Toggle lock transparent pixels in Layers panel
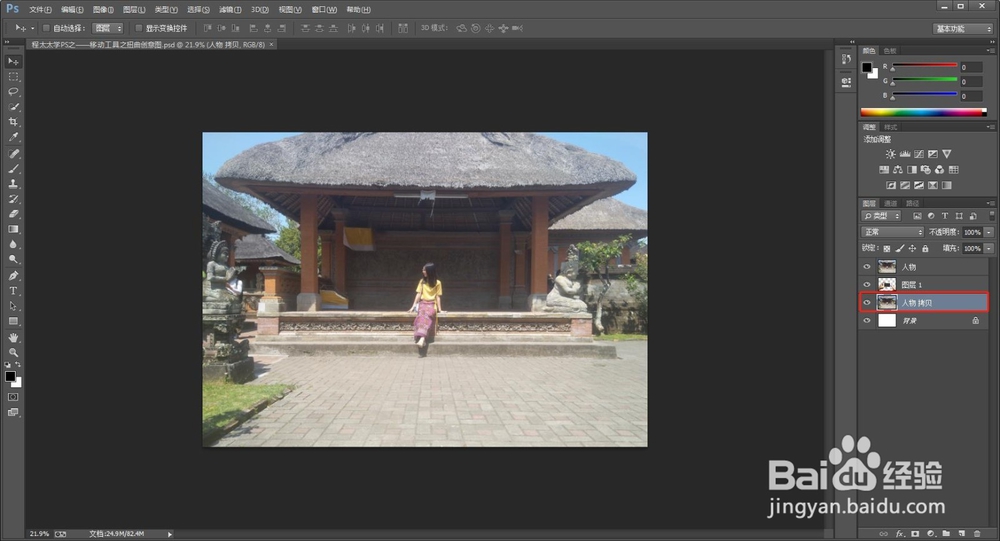The image size is (1000, 541). click(886, 249)
